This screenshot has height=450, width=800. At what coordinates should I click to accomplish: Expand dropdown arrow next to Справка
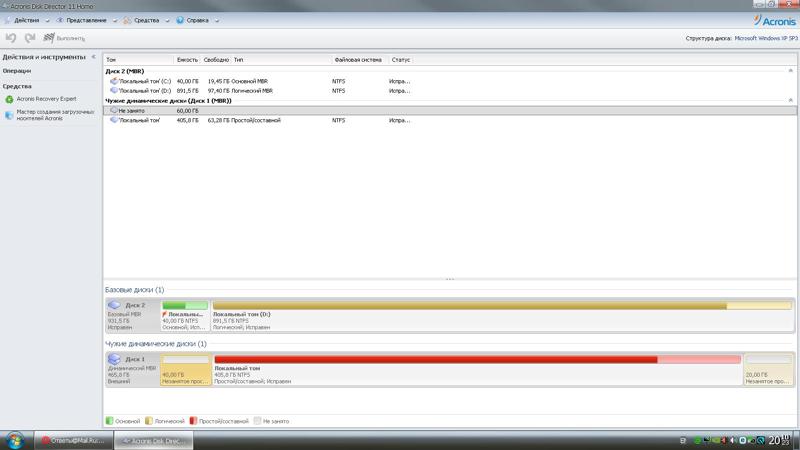point(217,21)
